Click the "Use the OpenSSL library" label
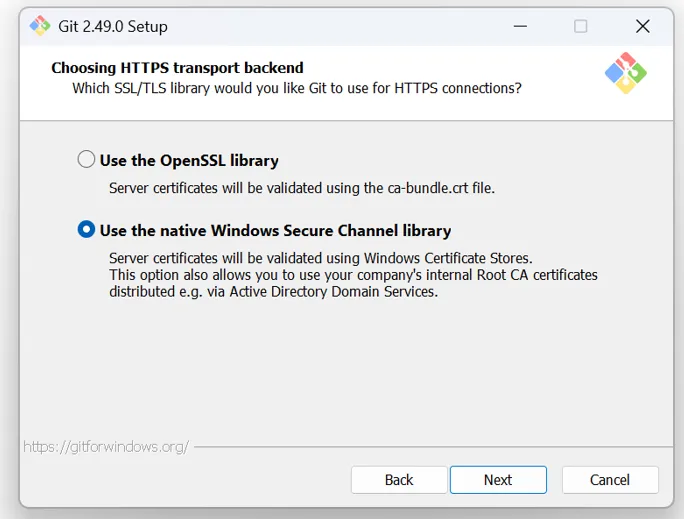Screen dimensions: 684x519 pos(189,161)
